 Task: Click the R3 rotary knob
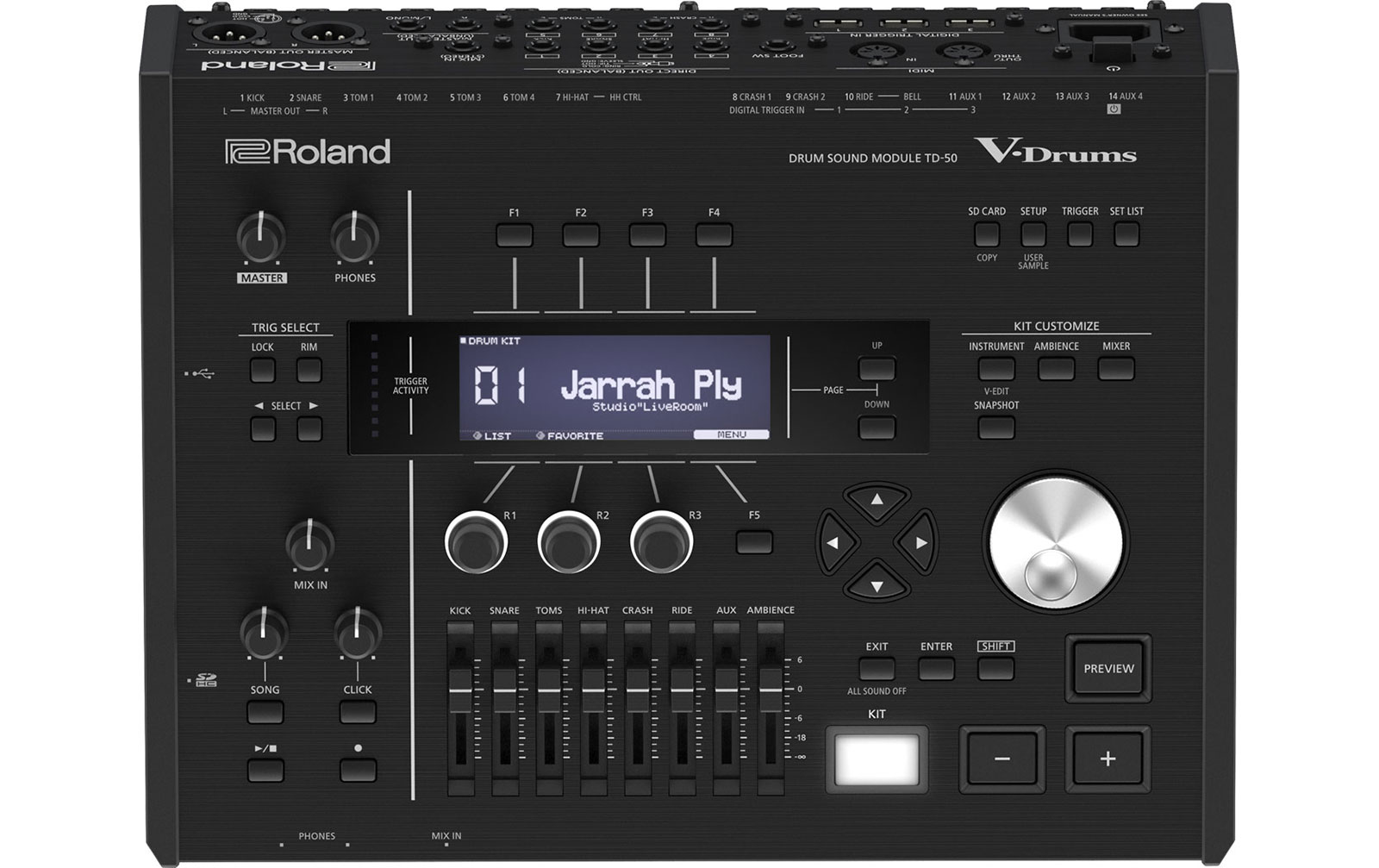click(661, 543)
